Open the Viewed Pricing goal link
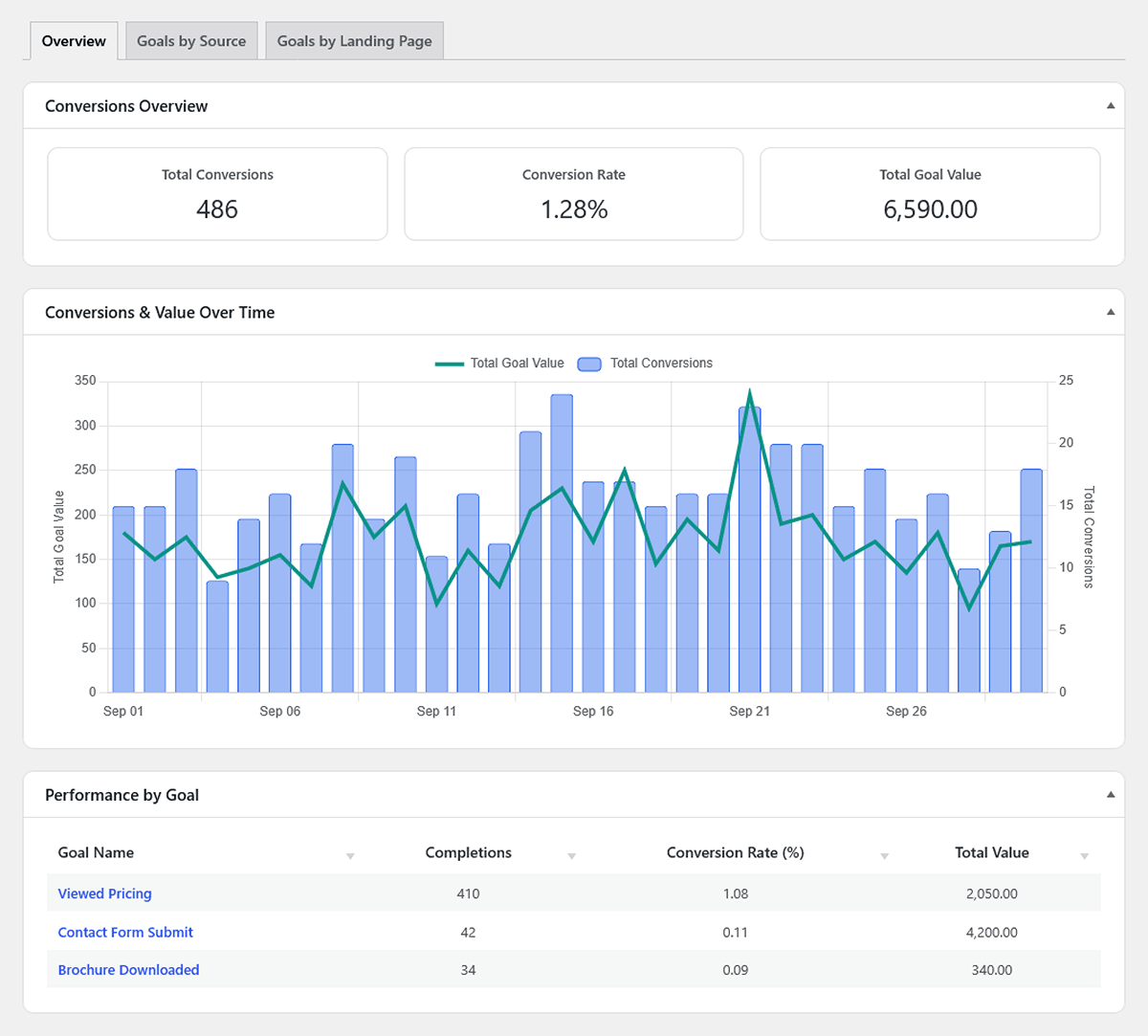 tap(104, 893)
